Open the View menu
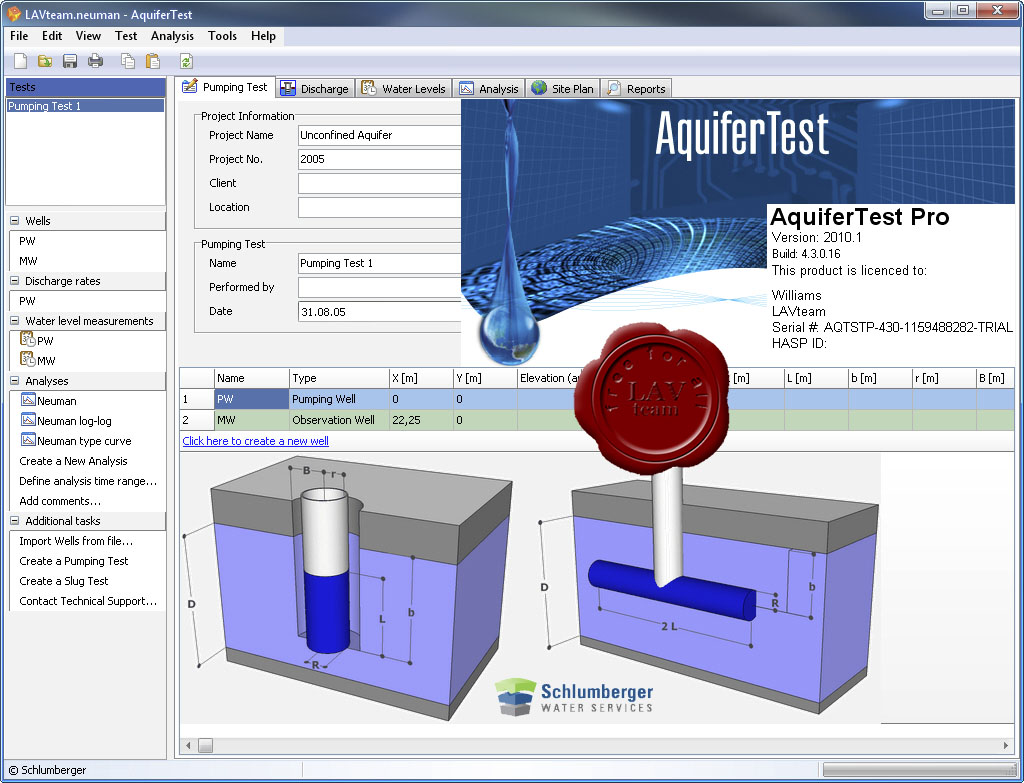1024x783 pixels. click(88, 36)
